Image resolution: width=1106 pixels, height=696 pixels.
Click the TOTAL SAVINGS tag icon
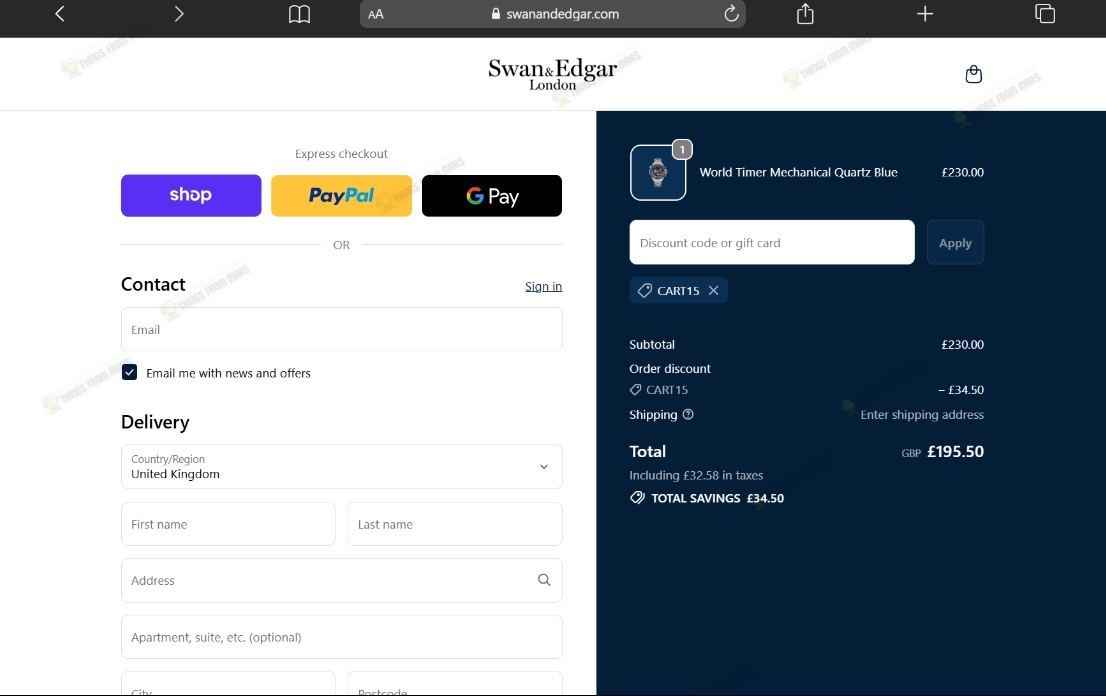click(637, 498)
